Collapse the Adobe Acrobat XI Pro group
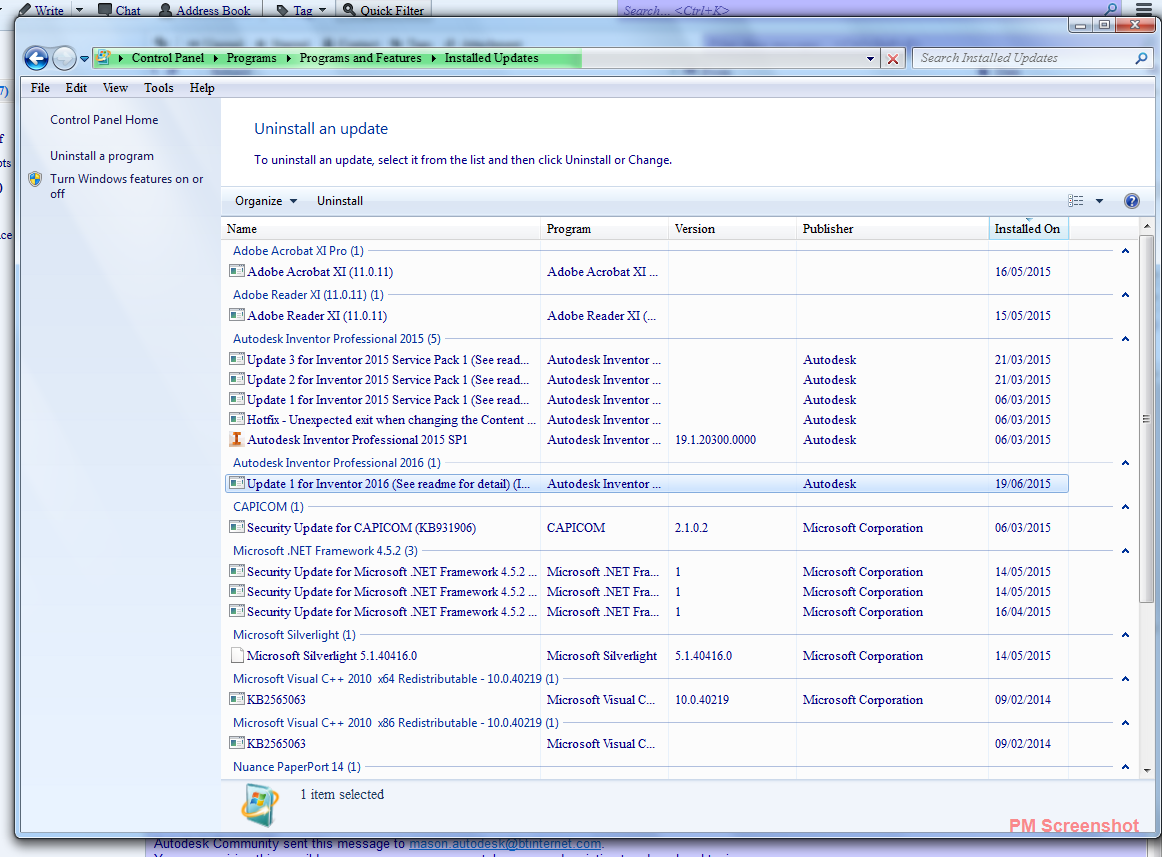Viewport: 1162px width, 857px height. click(x=1125, y=251)
